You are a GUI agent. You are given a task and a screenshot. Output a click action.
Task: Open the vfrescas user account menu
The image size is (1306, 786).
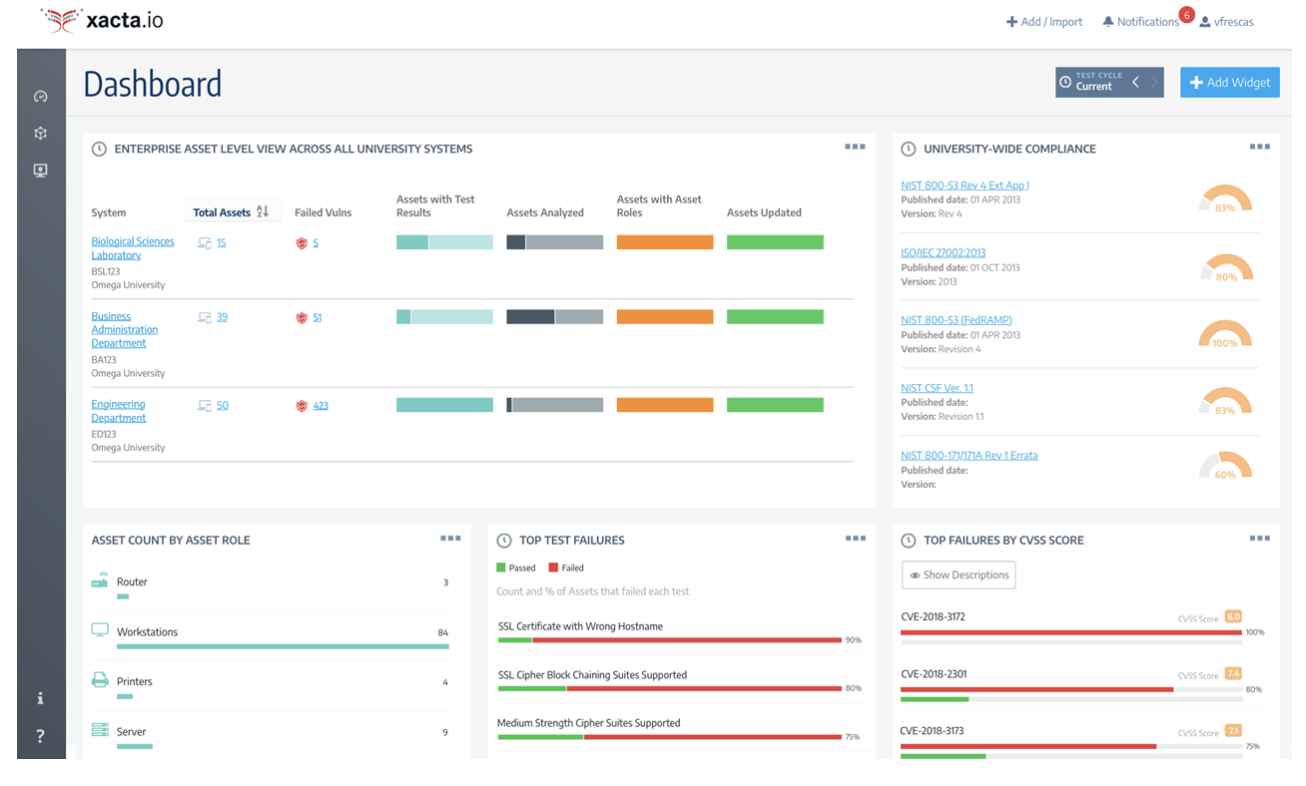point(1227,20)
